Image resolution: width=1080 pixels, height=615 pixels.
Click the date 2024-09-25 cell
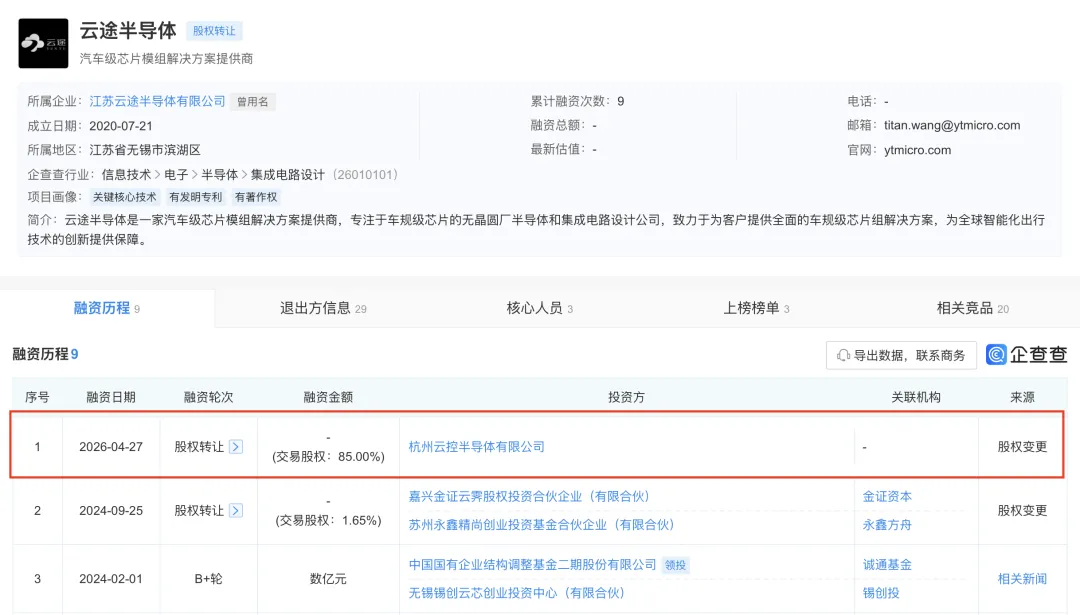(111, 510)
